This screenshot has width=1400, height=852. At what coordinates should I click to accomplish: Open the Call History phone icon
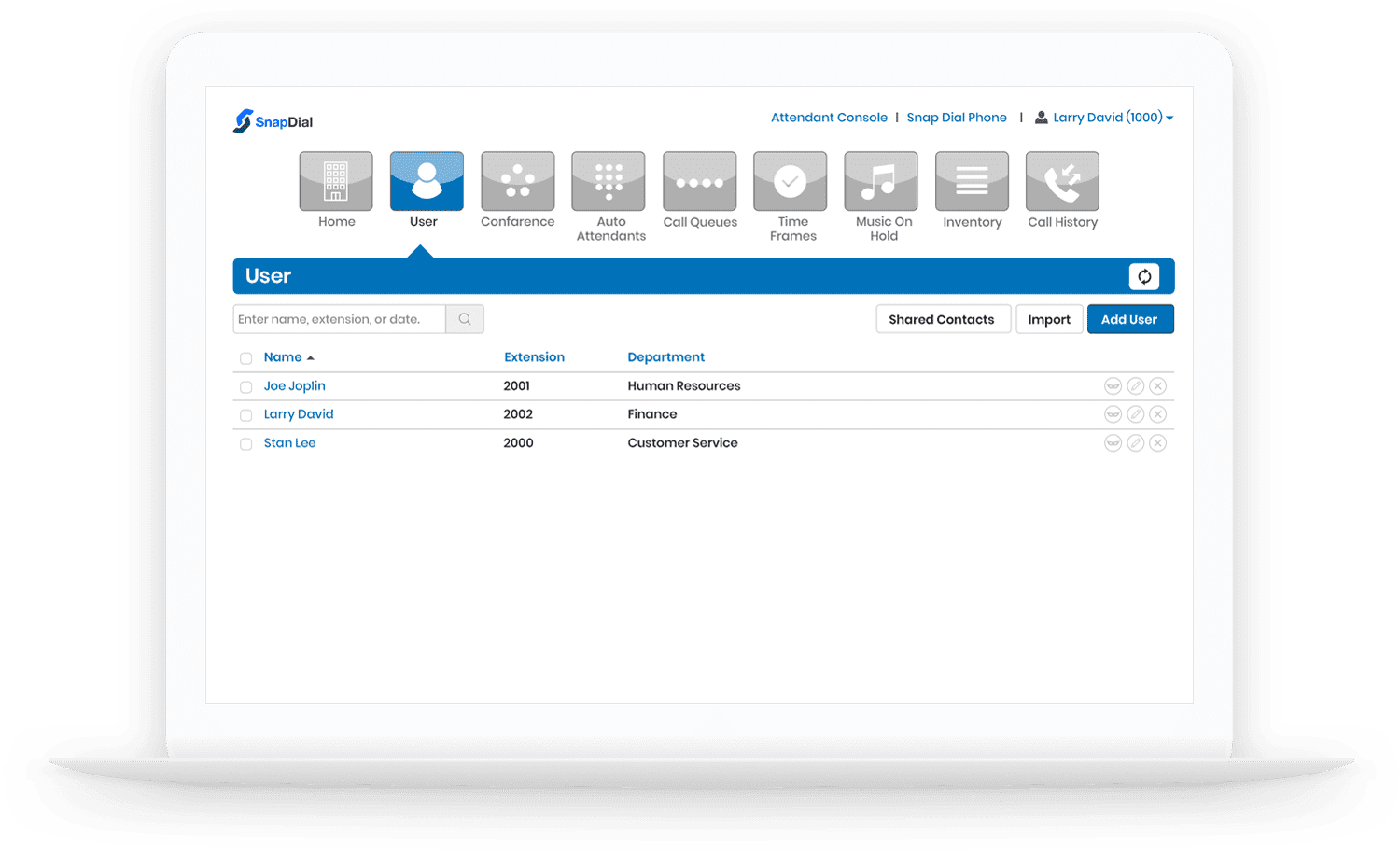point(1062,182)
